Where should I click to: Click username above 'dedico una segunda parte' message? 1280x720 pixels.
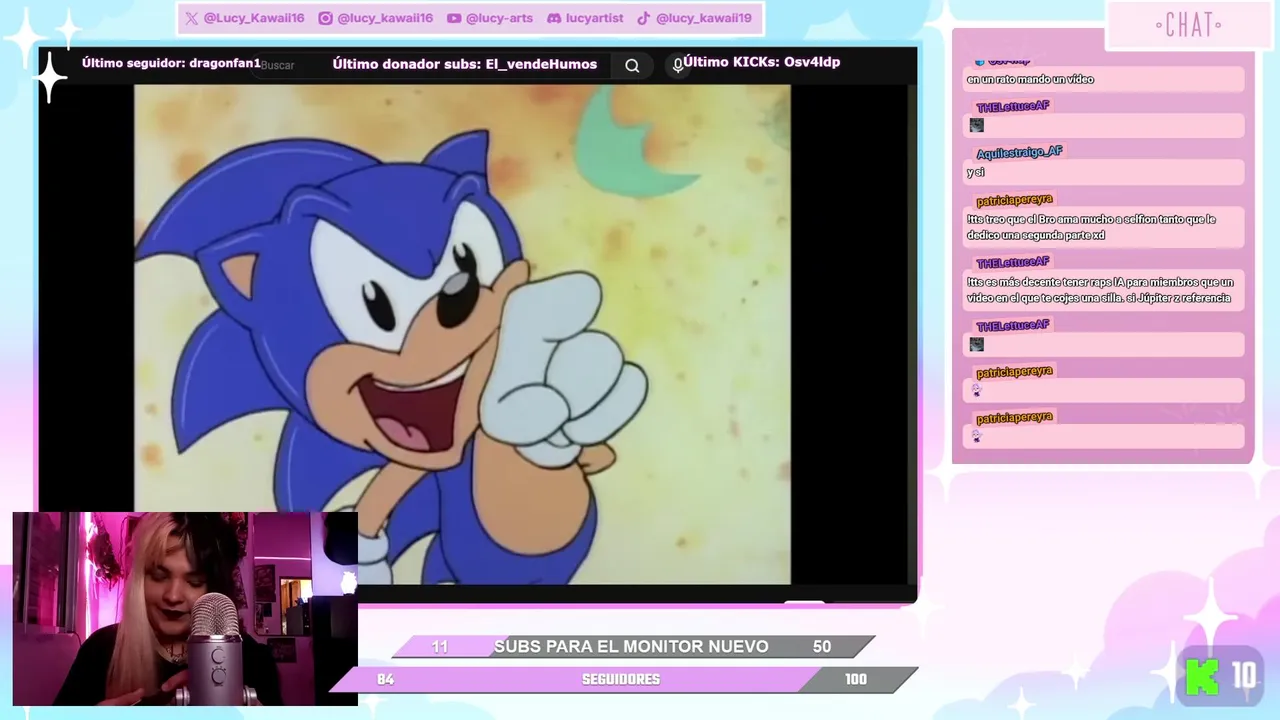pos(1014,200)
